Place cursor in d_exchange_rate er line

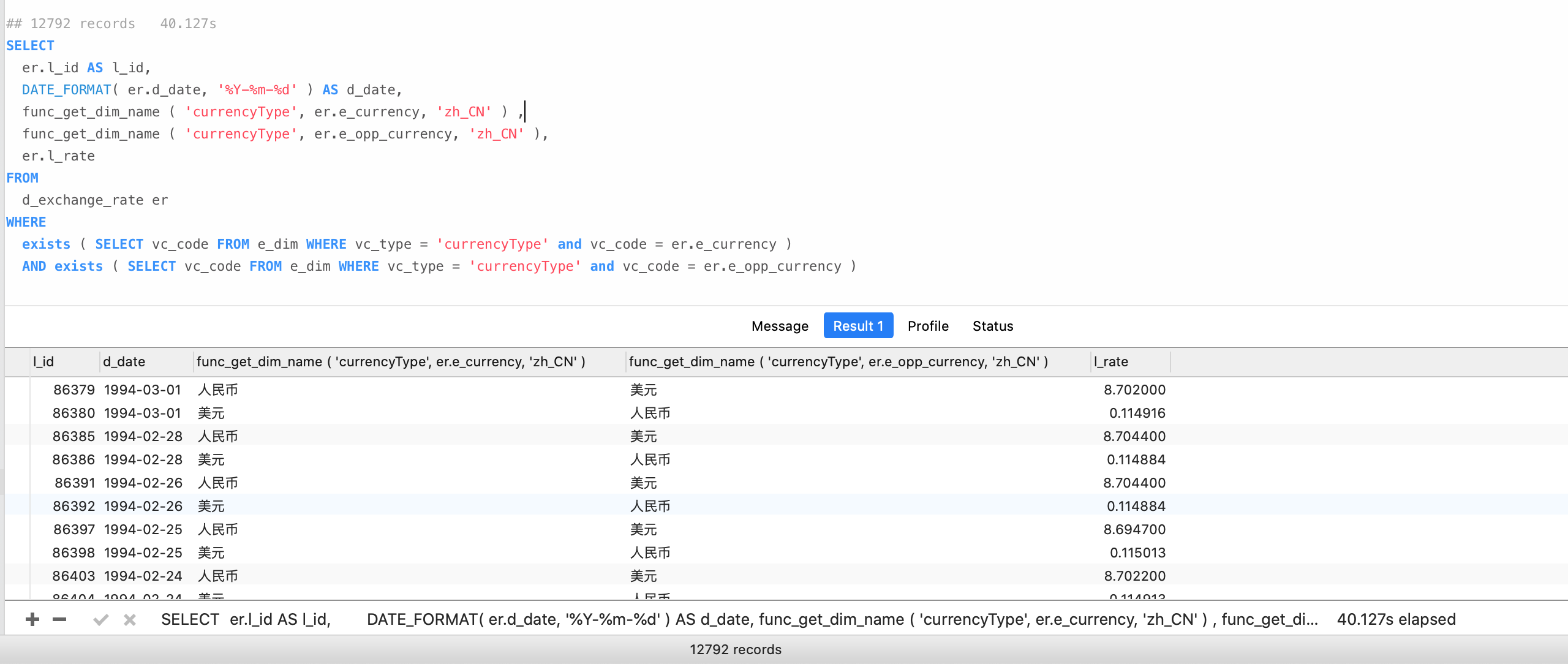coord(95,200)
